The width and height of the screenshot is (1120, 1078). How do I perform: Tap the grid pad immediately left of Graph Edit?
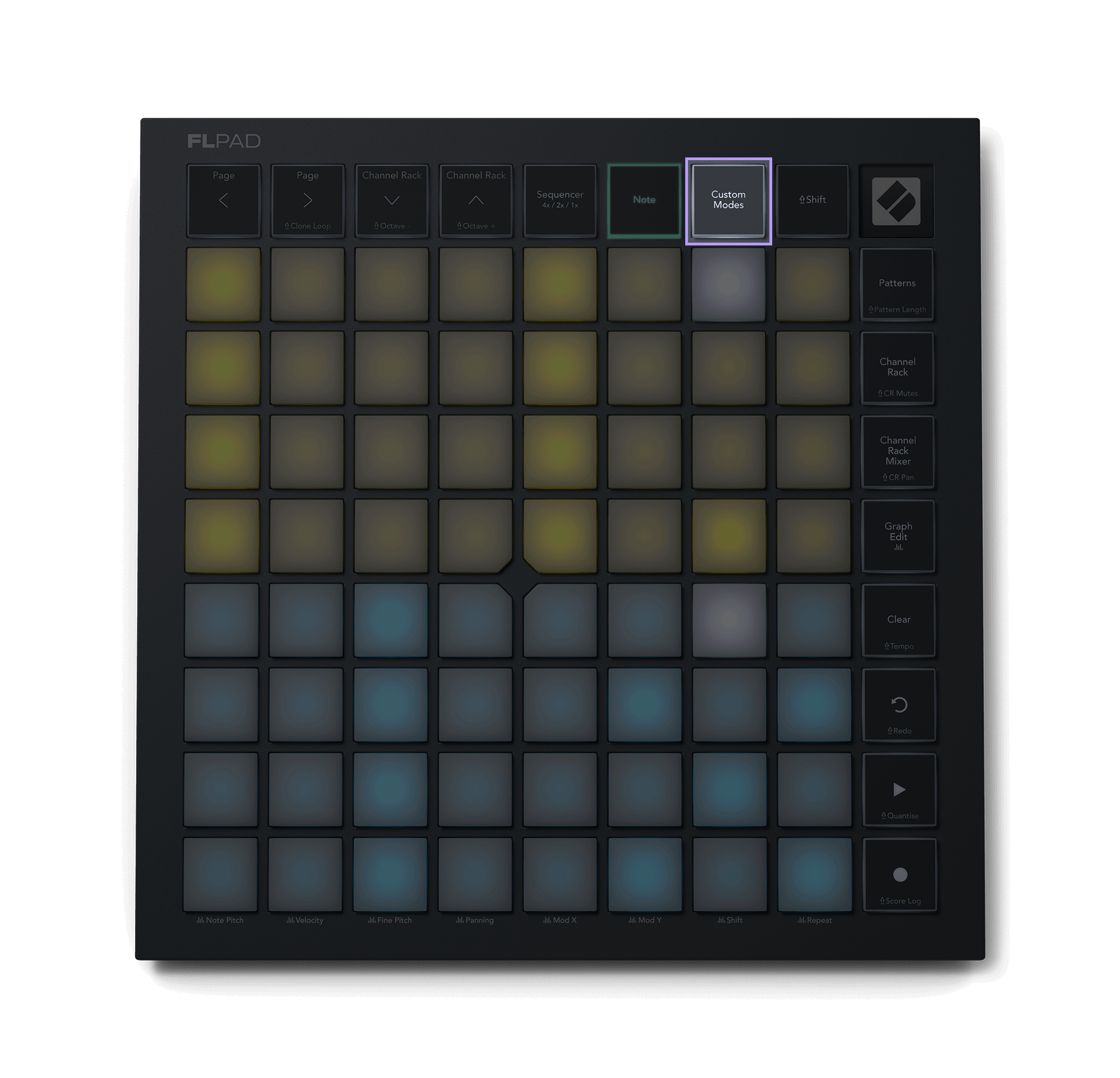coord(814,536)
